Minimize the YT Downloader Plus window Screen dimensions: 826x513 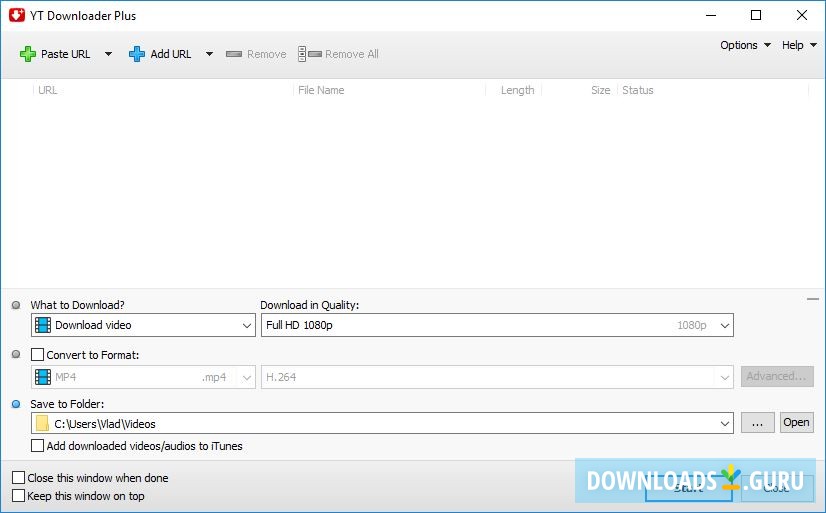click(x=711, y=15)
